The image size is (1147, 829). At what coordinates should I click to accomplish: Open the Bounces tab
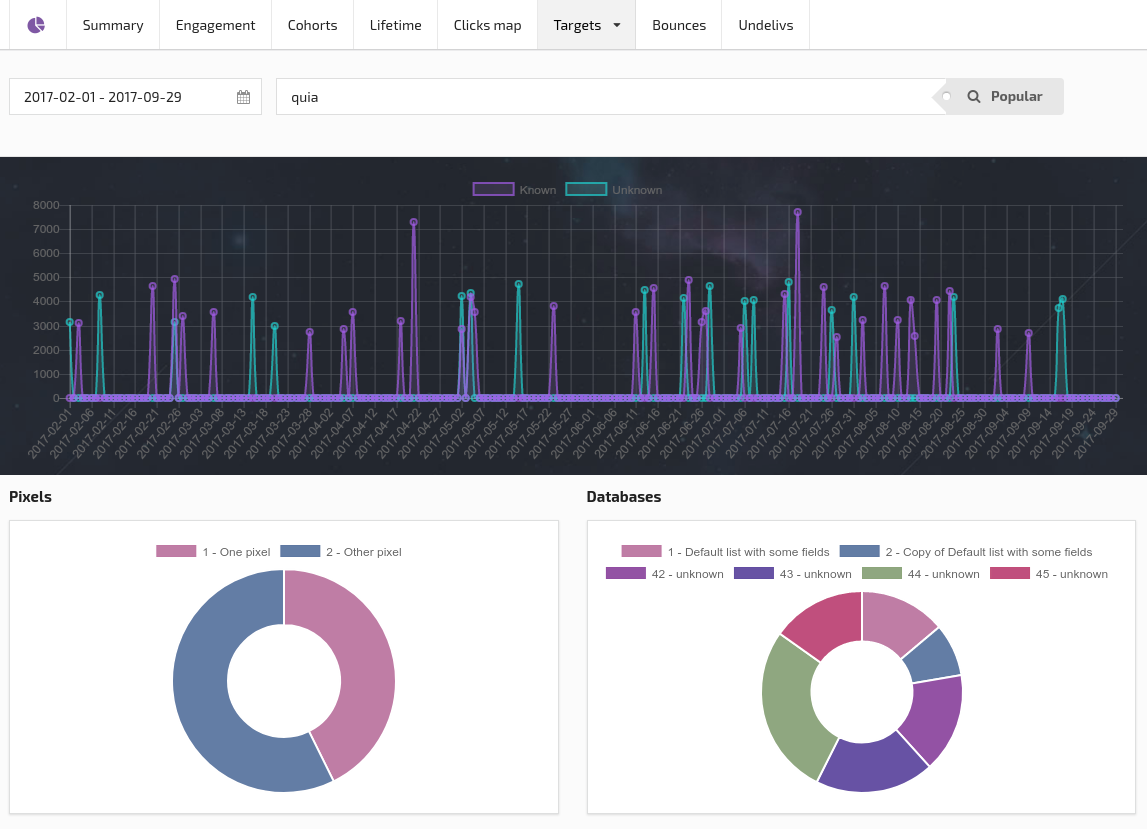[x=679, y=25]
